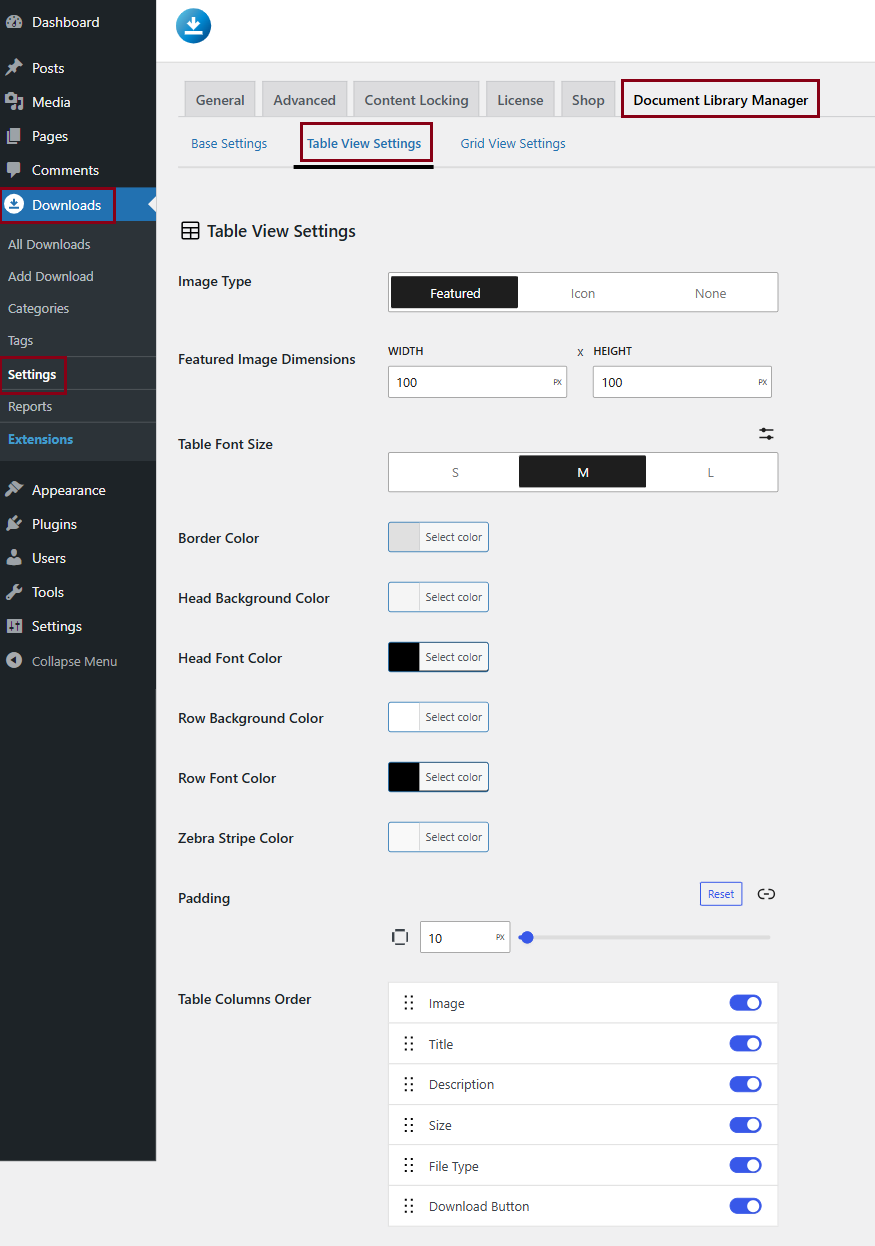Open the Content Locking tab

point(416,100)
